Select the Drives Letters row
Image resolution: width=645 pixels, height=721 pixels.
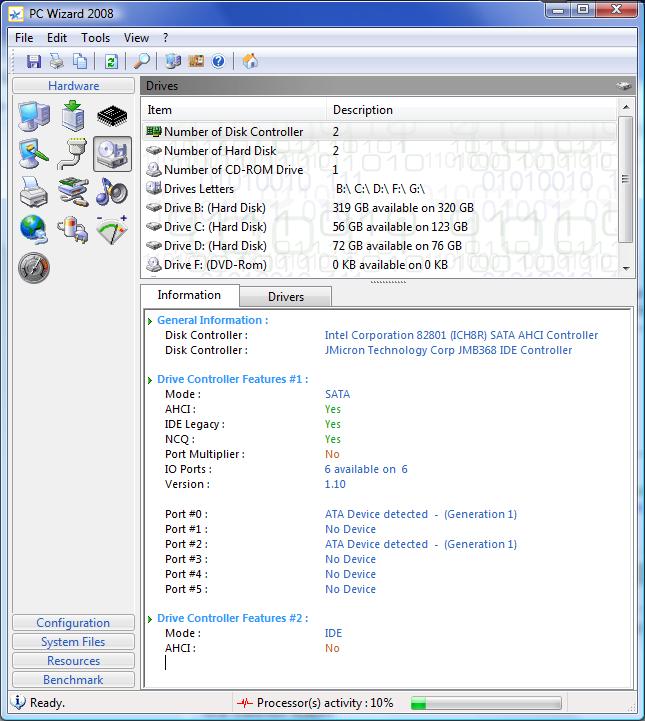379,189
